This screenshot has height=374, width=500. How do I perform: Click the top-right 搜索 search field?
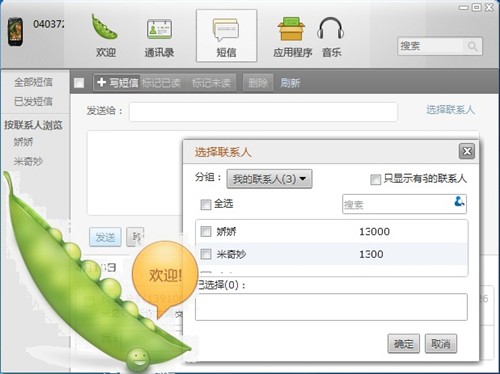click(439, 46)
